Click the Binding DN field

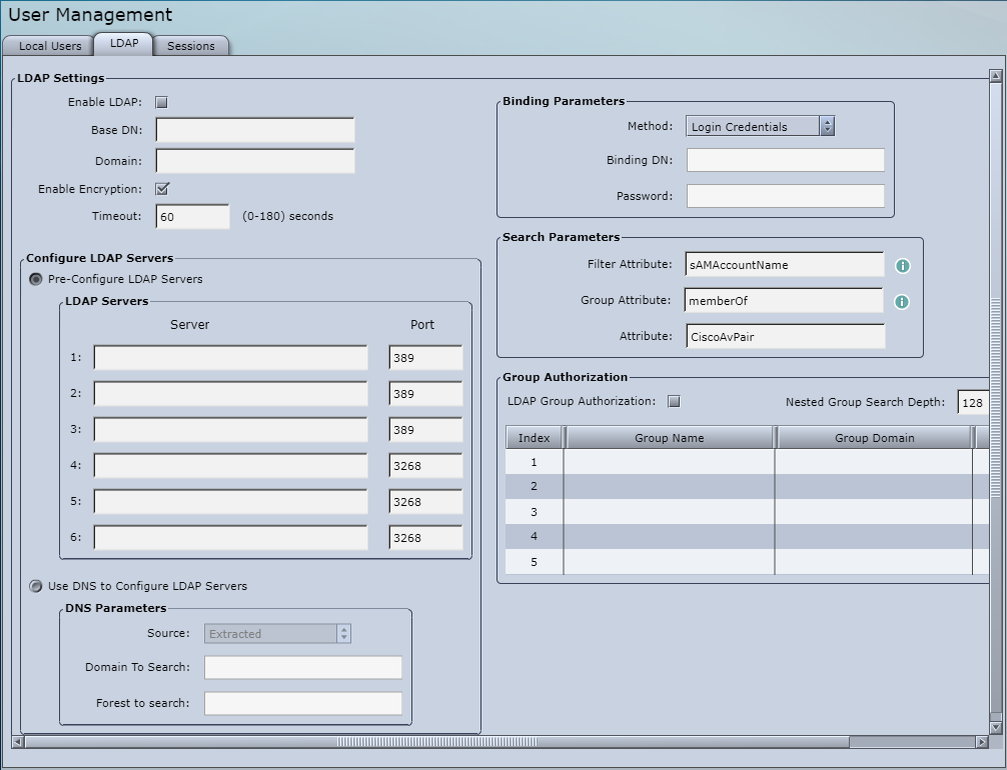tap(785, 159)
